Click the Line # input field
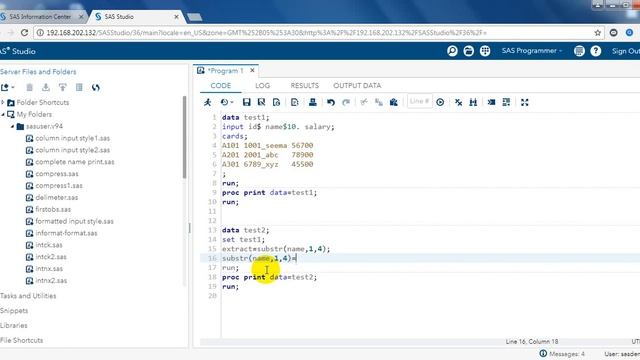The image size is (640, 360). pyautogui.click(x=420, y=101)
